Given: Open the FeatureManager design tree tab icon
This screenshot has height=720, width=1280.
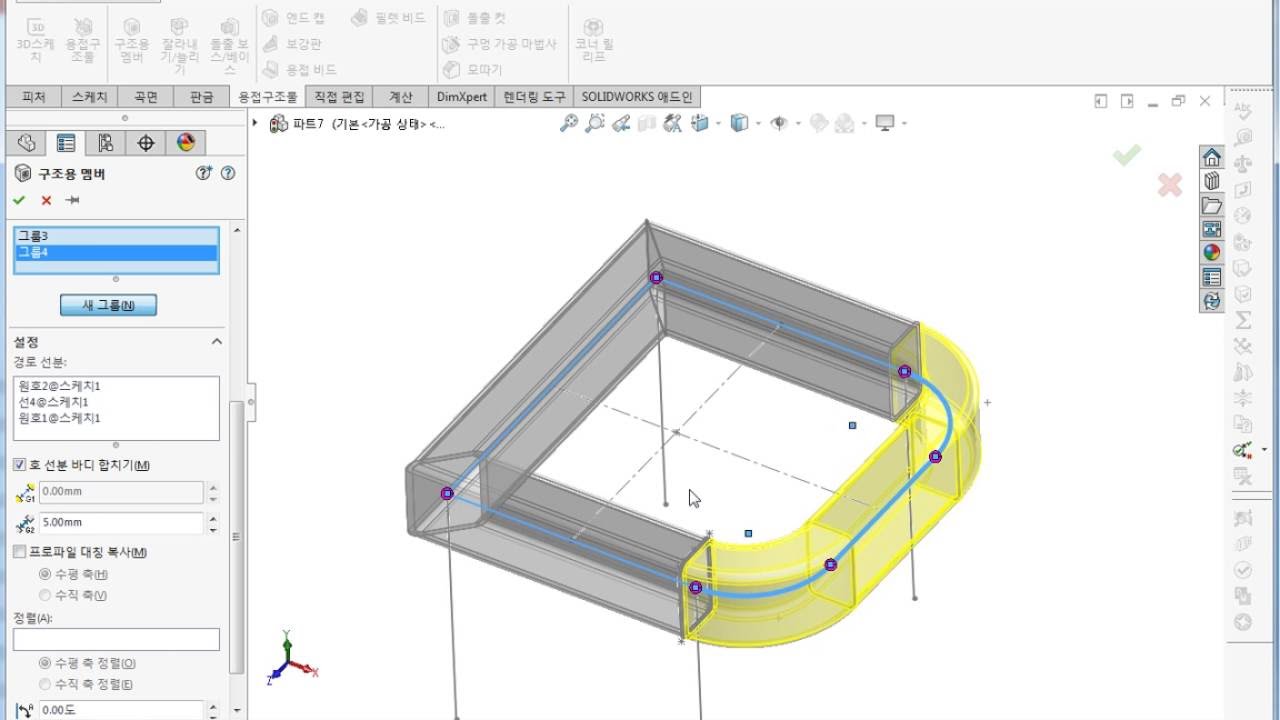Looking at the screenshot, I should coord(26,143).
